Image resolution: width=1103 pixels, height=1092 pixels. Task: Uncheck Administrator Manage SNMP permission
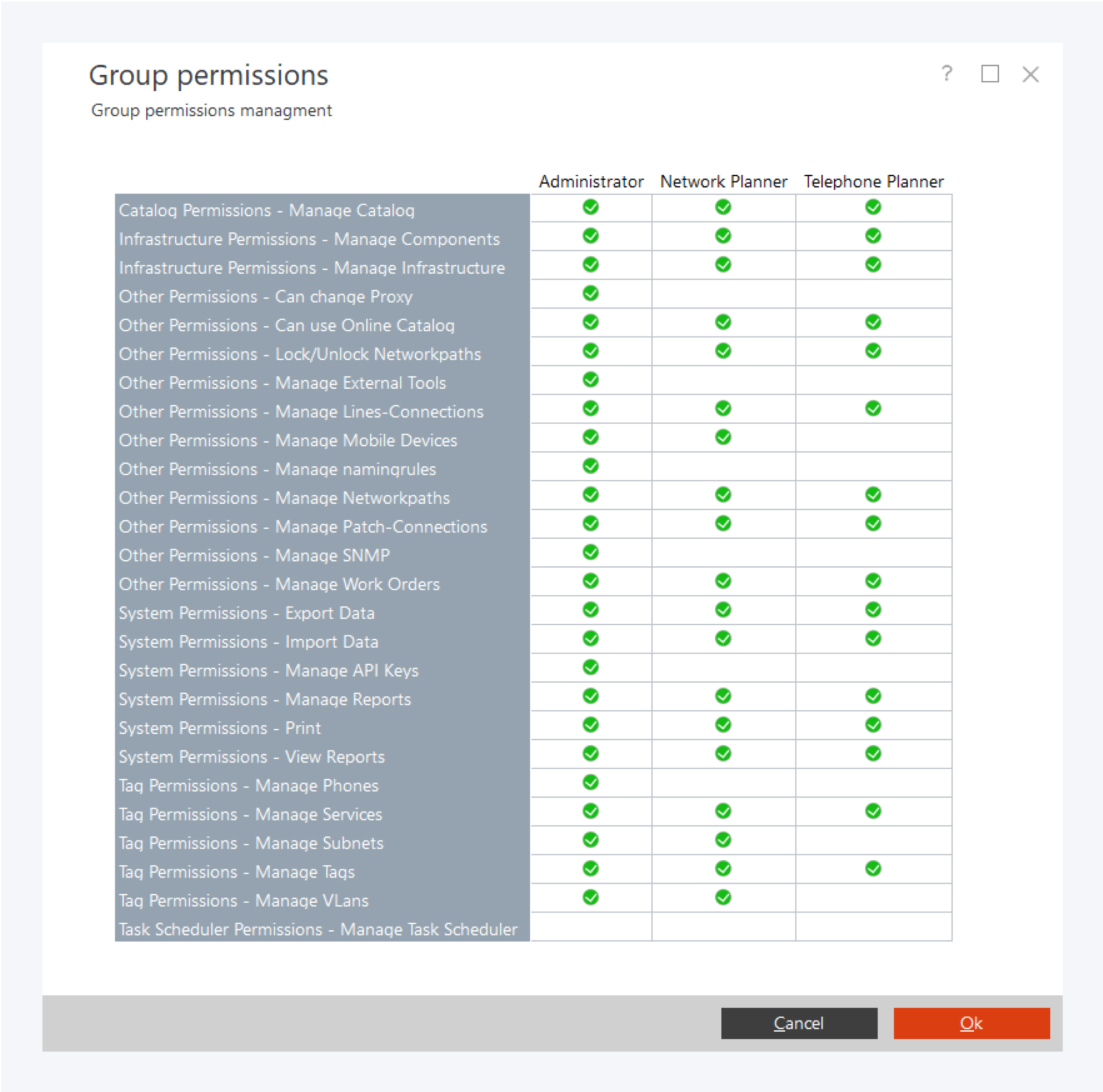(x=591, y=552)
